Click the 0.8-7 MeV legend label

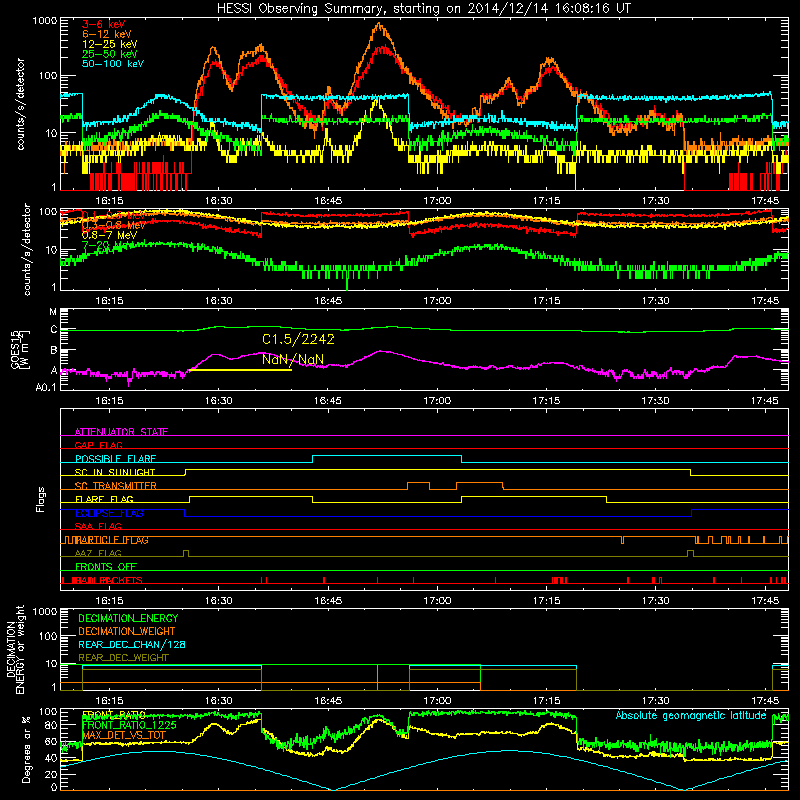(109, 235)
